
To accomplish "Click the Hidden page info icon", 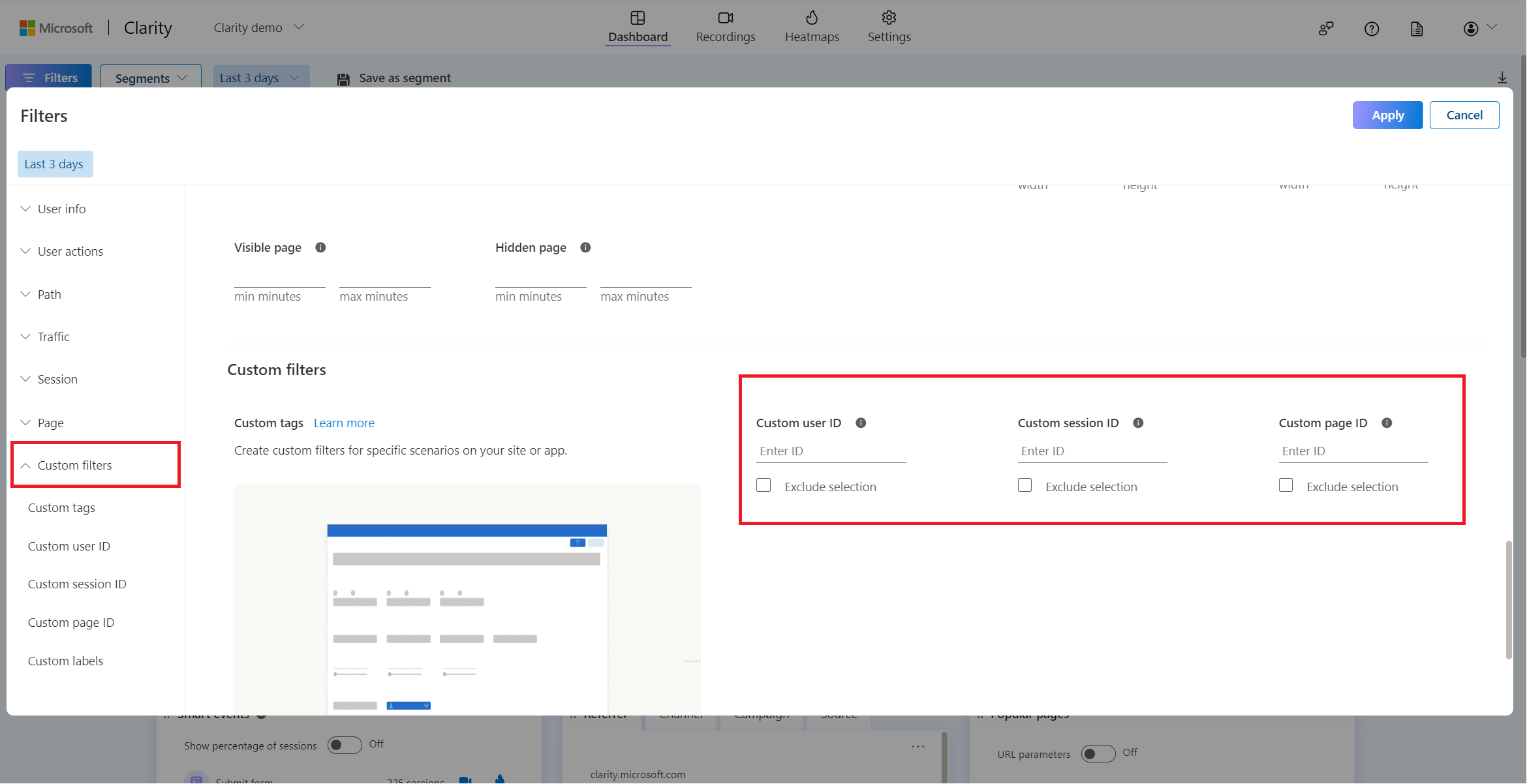I will click(x=585, y=247).
